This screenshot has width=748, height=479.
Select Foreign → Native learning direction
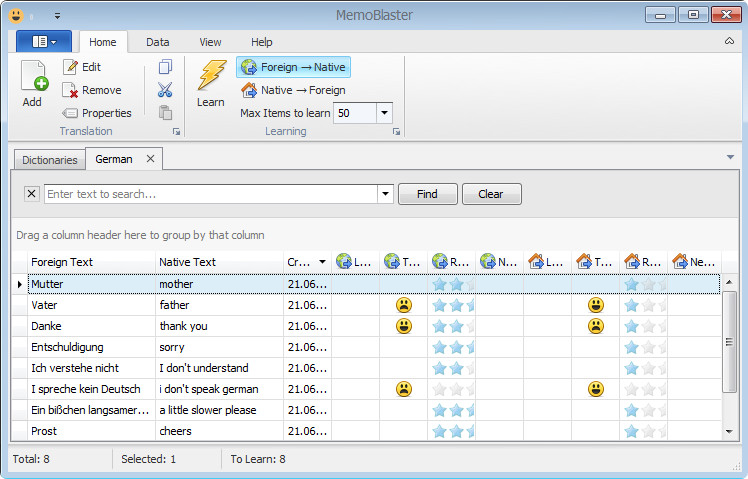pyautogui.click(x=293, y=67)
